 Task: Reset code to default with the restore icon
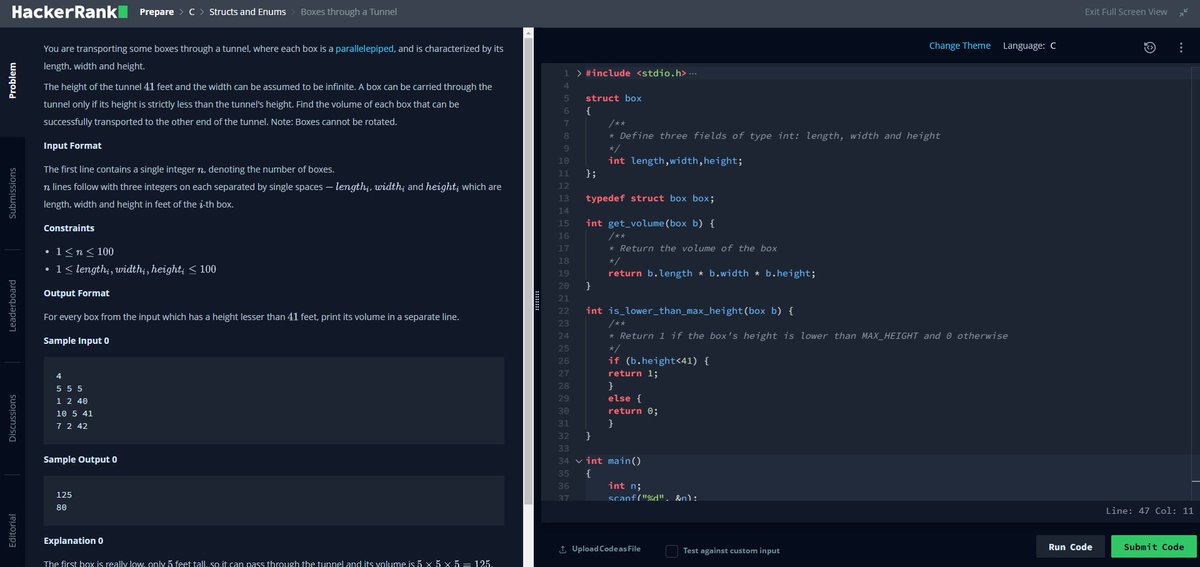[1151, 47]
